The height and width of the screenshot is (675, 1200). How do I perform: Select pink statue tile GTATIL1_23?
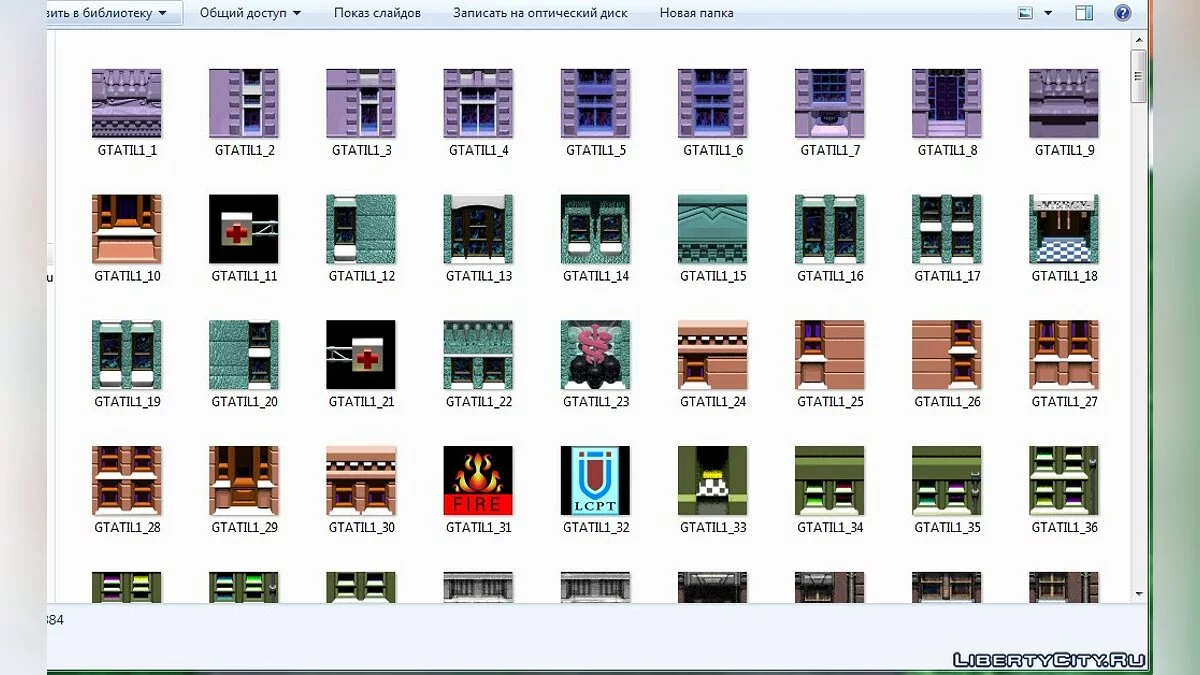pos(595,355)
